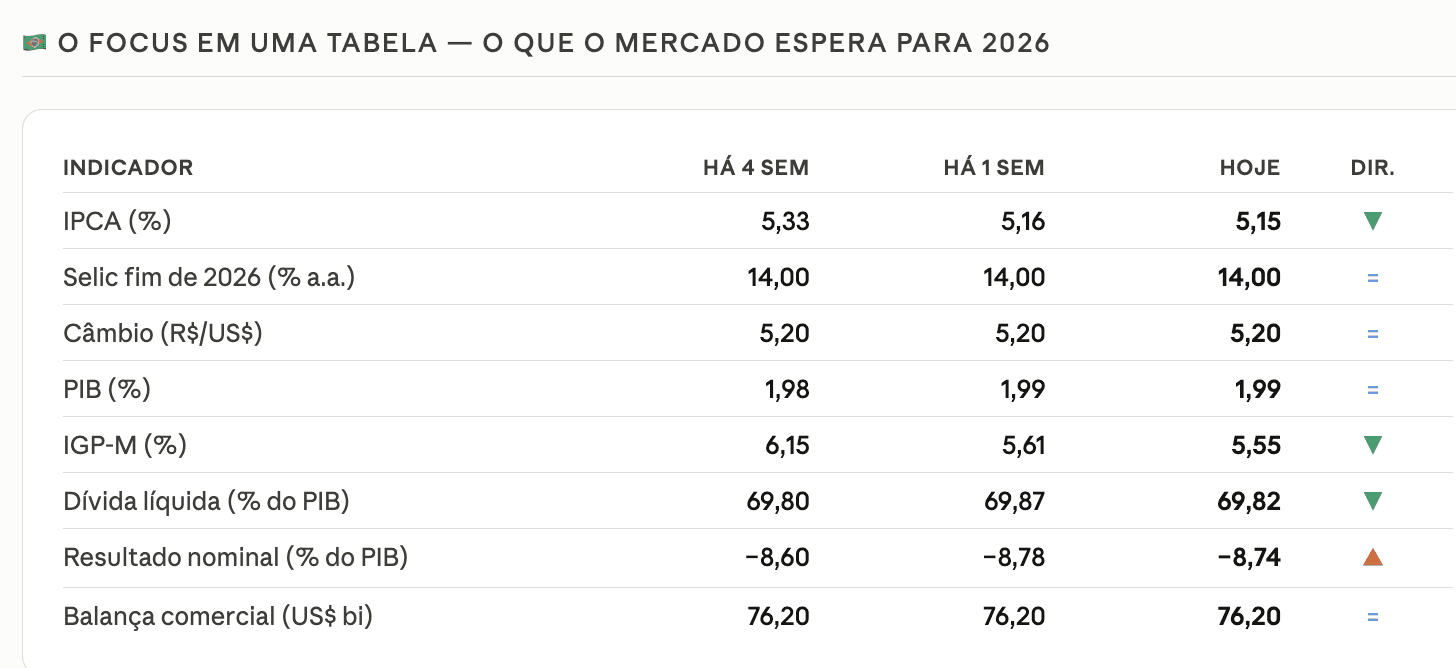Click the orange up arrow for Resultado nominal
Viewport: 1456px width, 668px height.
pyautogui.click(x=1372, y=557)
